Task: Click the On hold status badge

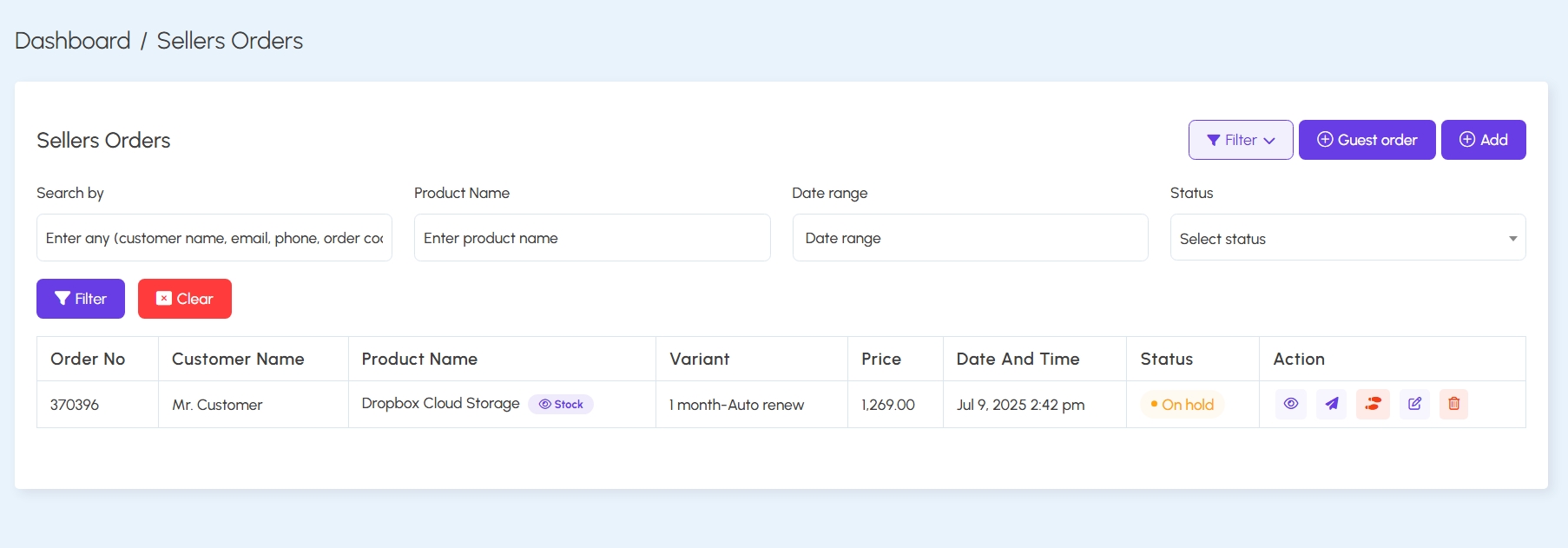Action: [x=1182, y=405]
